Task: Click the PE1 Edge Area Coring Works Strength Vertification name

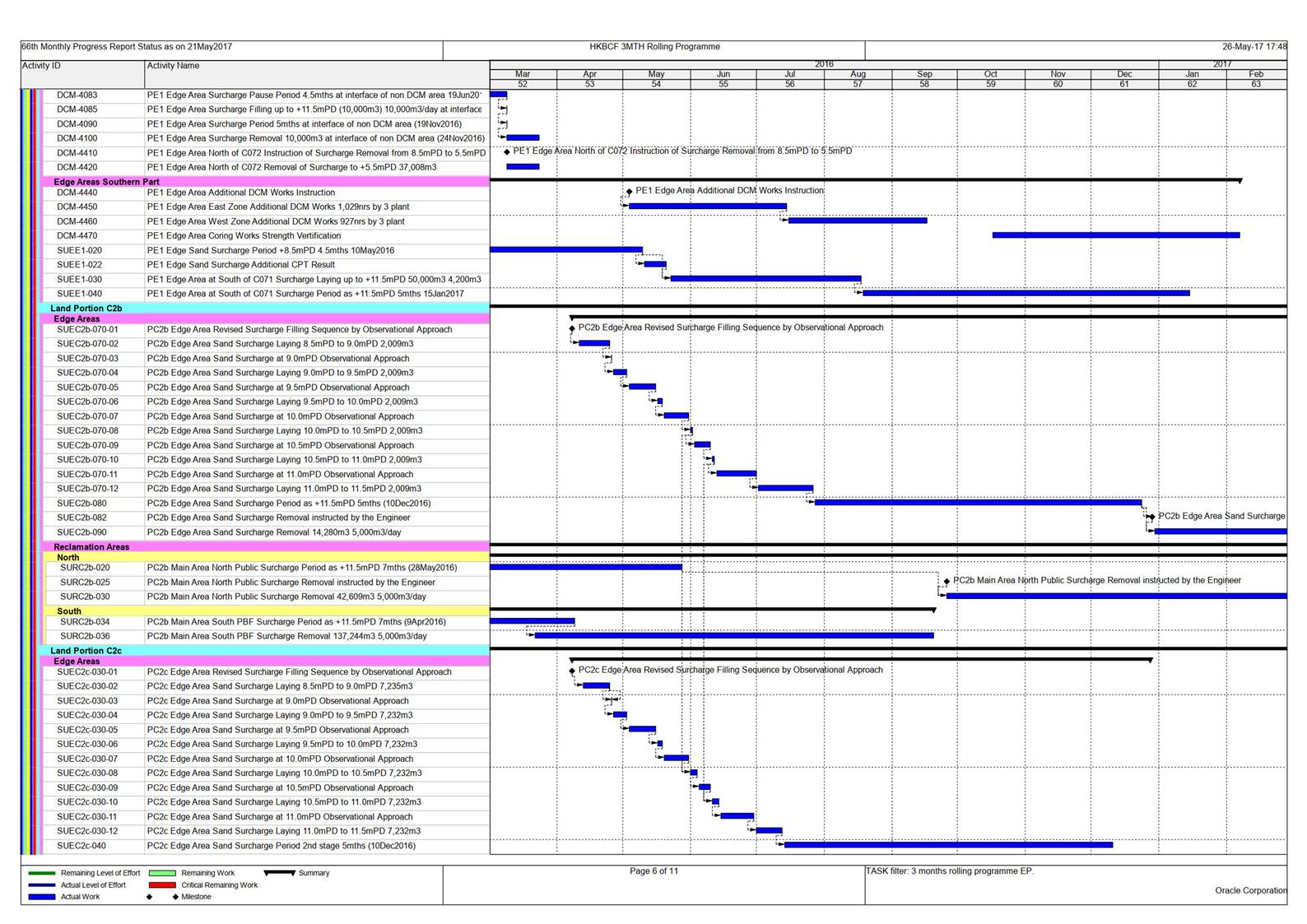Action: coord(244,235)
